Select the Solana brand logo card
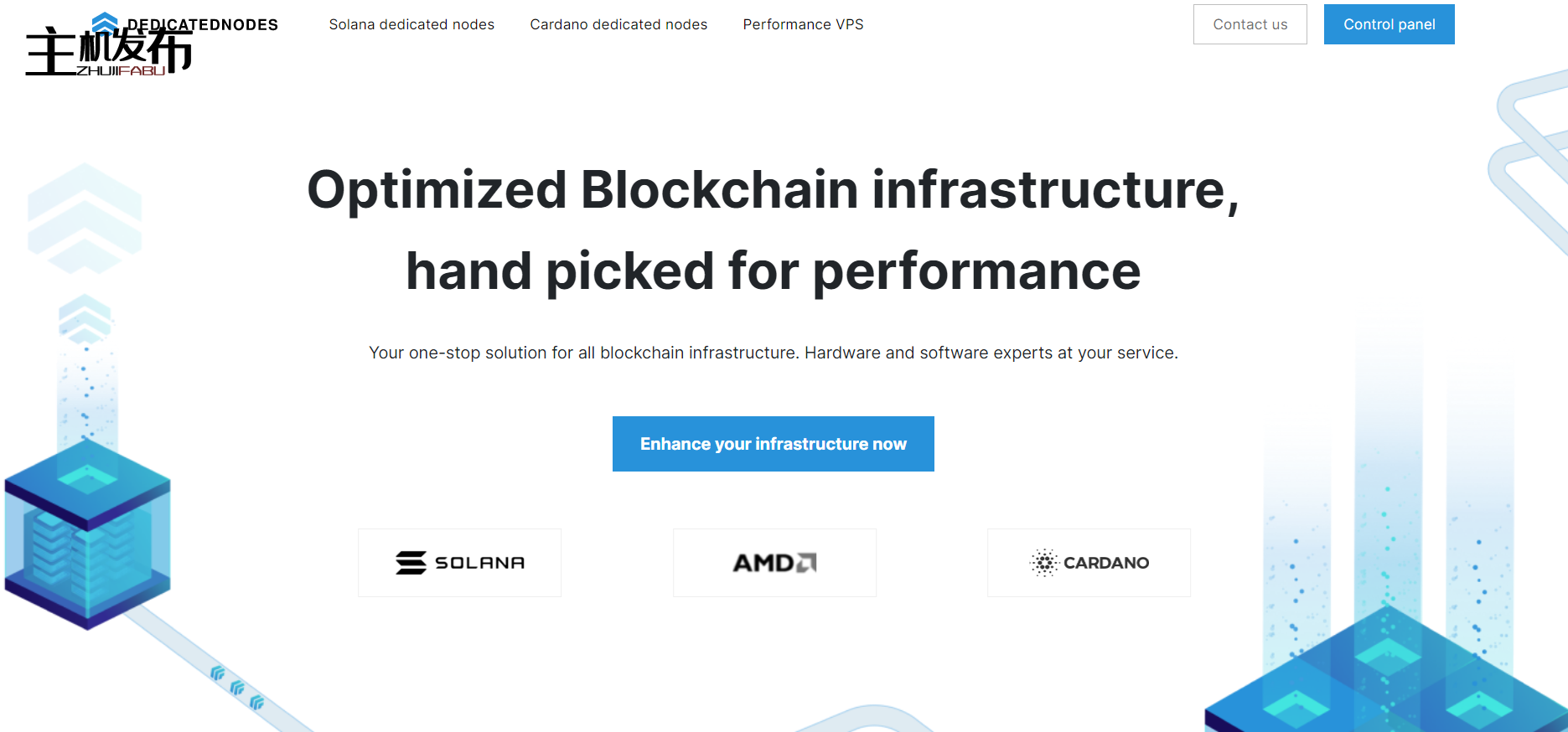The image size is (1568, 732). pyautogui.click(x=459, y=562)
